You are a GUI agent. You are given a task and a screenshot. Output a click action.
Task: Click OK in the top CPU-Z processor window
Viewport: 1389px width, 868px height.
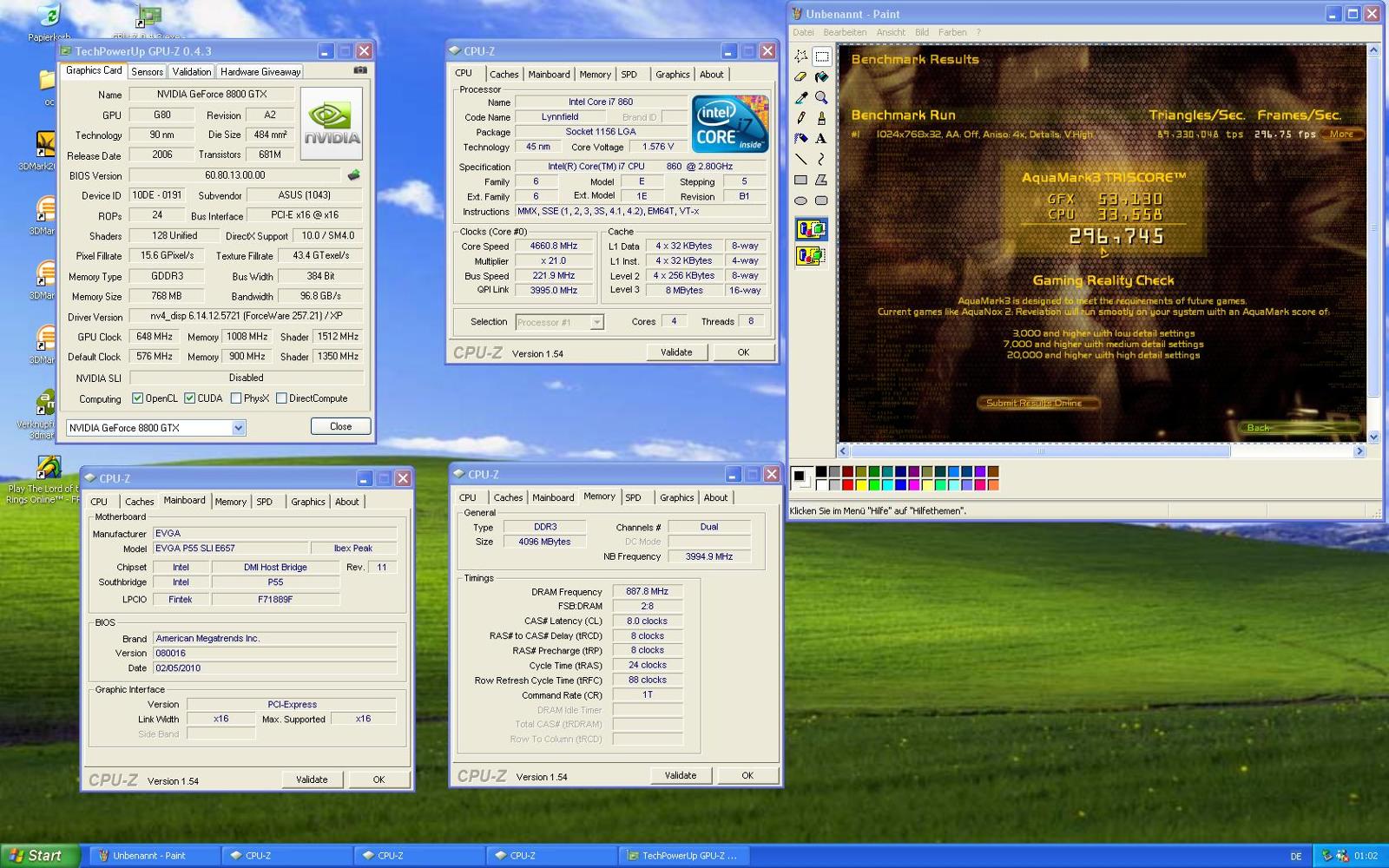[x=743, y=352]
